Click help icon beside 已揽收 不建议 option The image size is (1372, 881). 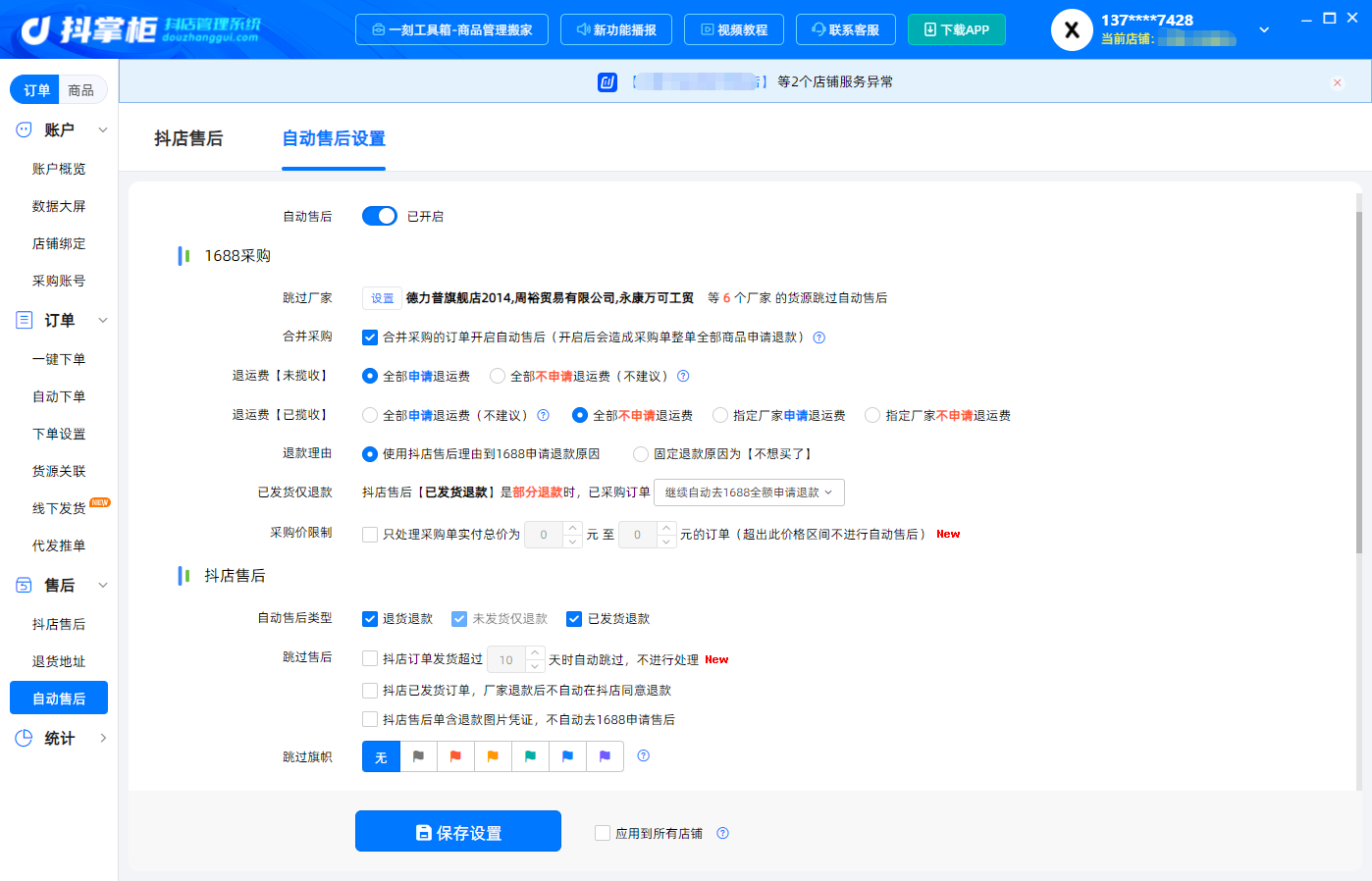[x=543, y=415]
